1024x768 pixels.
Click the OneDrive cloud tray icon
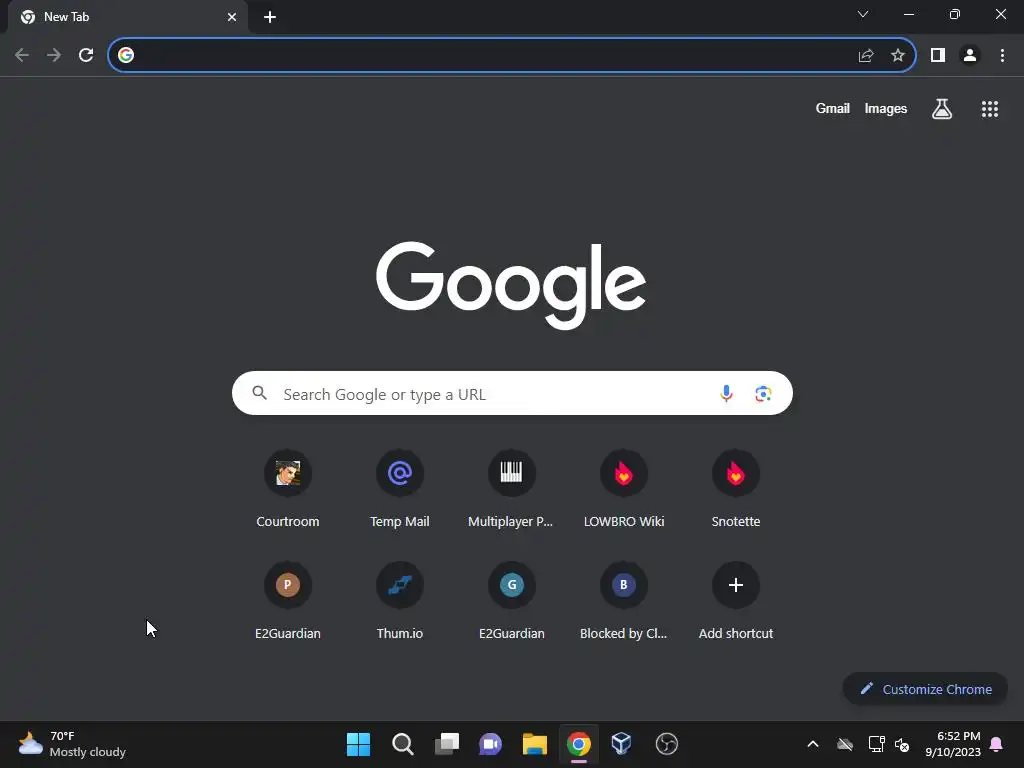[x=845, y=744]
